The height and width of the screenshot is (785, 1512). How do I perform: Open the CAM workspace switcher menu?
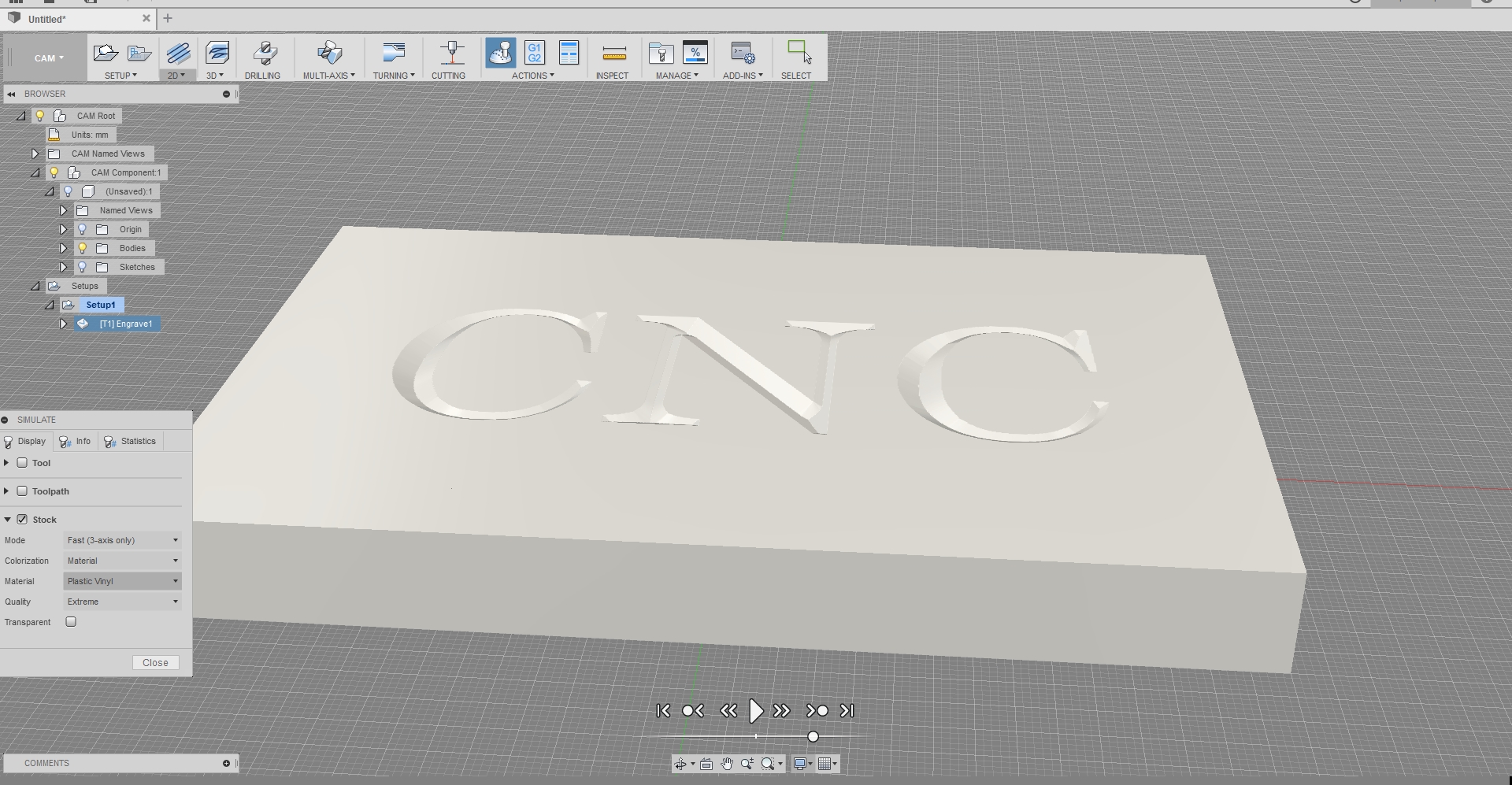pos(48,58)
